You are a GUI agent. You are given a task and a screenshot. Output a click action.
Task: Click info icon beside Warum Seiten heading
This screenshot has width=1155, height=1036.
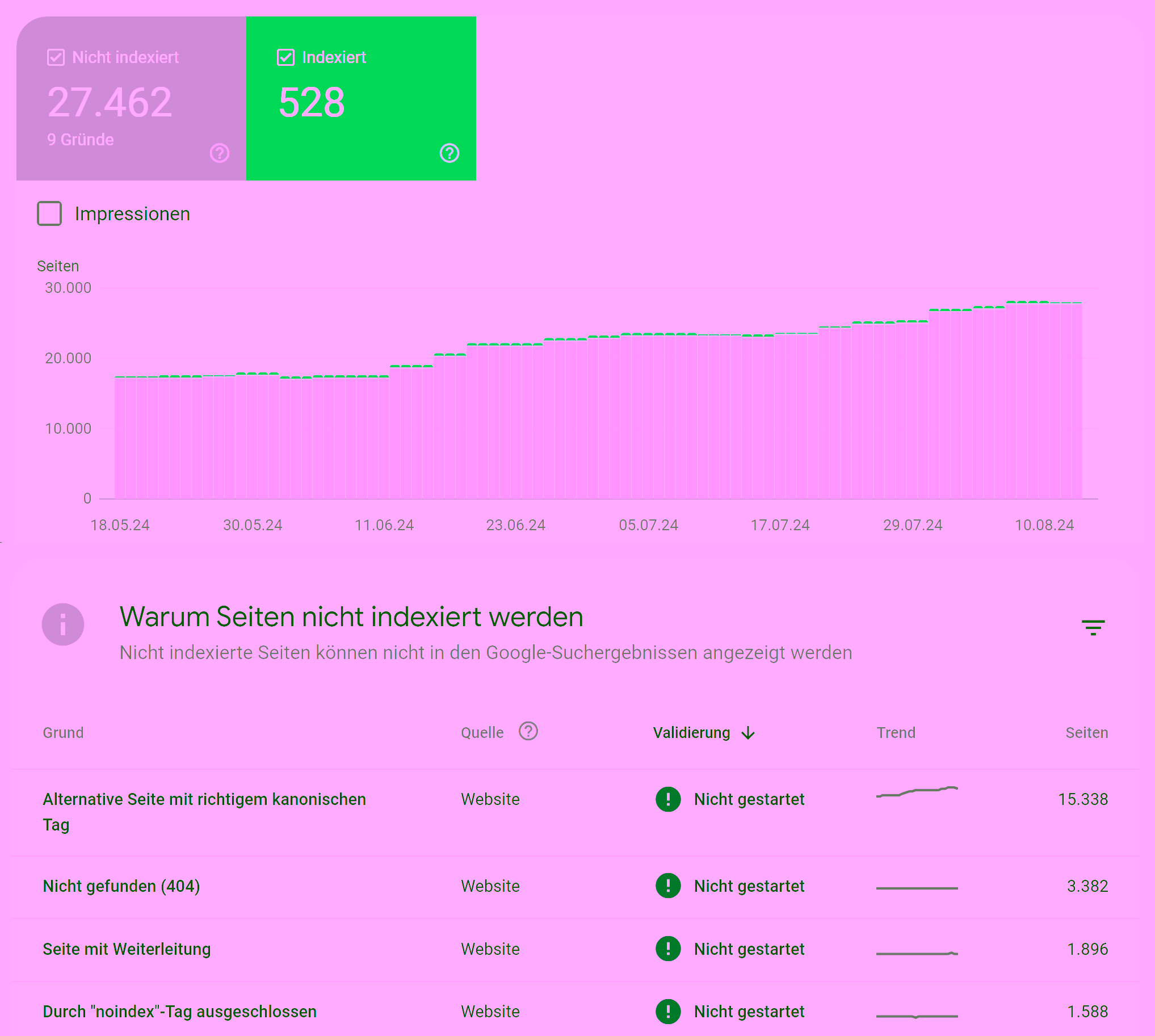[62, 624]
